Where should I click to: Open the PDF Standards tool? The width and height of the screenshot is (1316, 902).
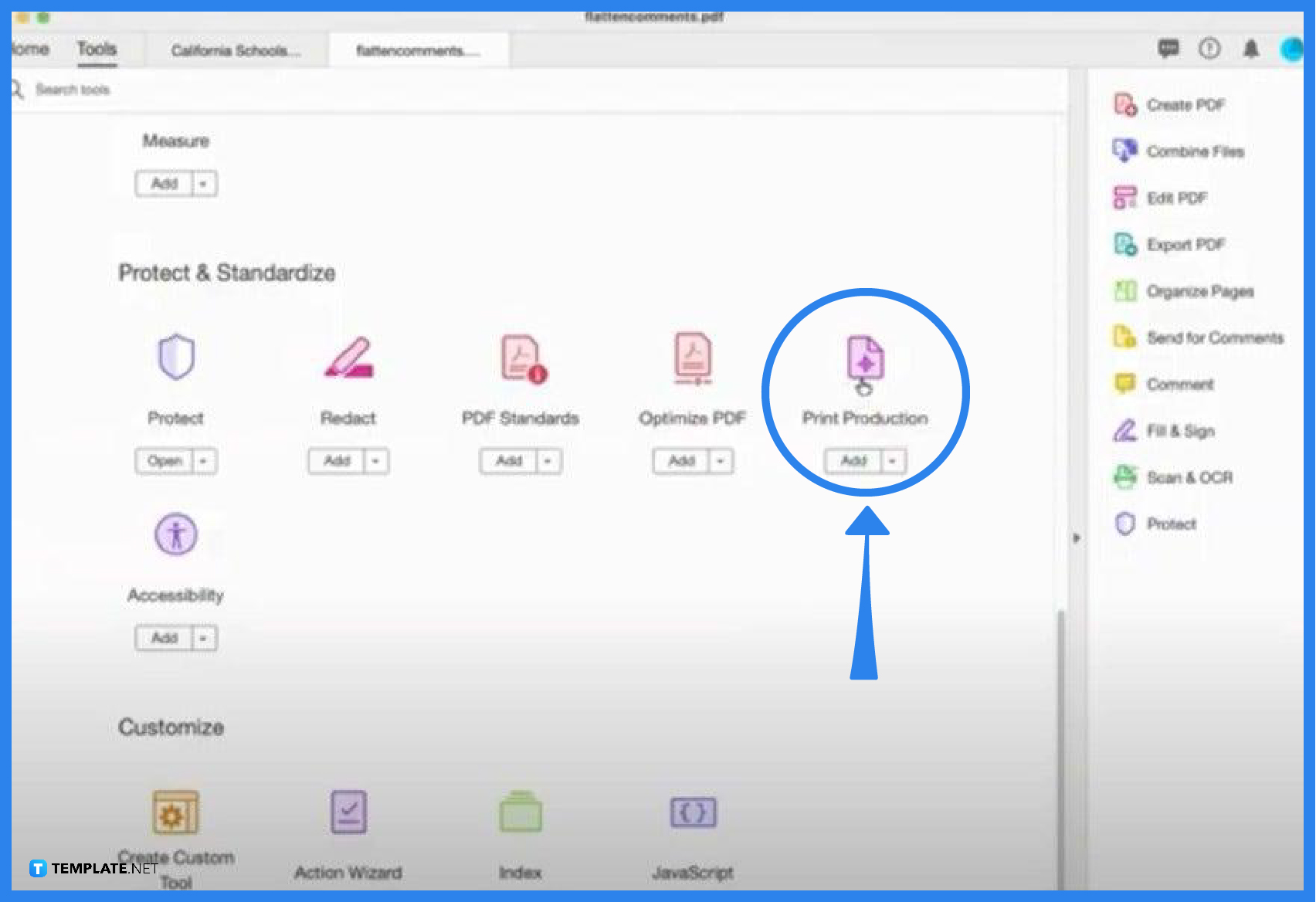[520, 358]
